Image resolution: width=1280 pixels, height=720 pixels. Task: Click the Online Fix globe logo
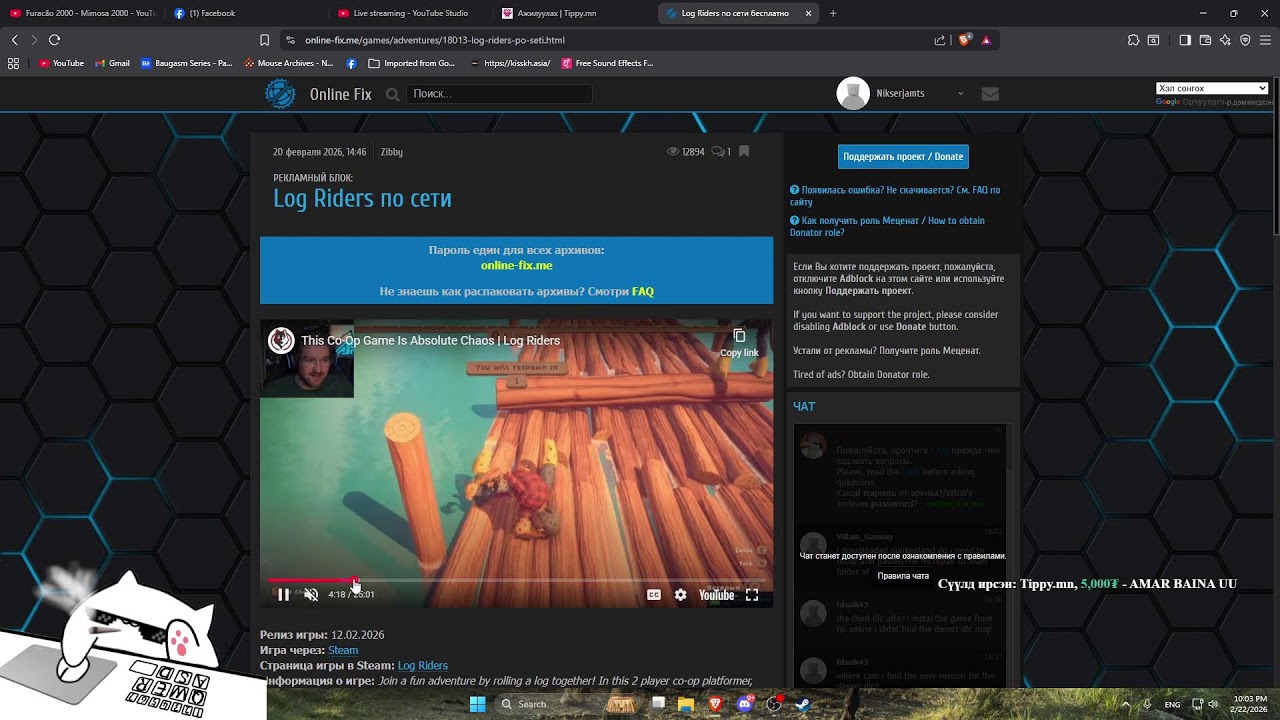click(x=280, y=94)
